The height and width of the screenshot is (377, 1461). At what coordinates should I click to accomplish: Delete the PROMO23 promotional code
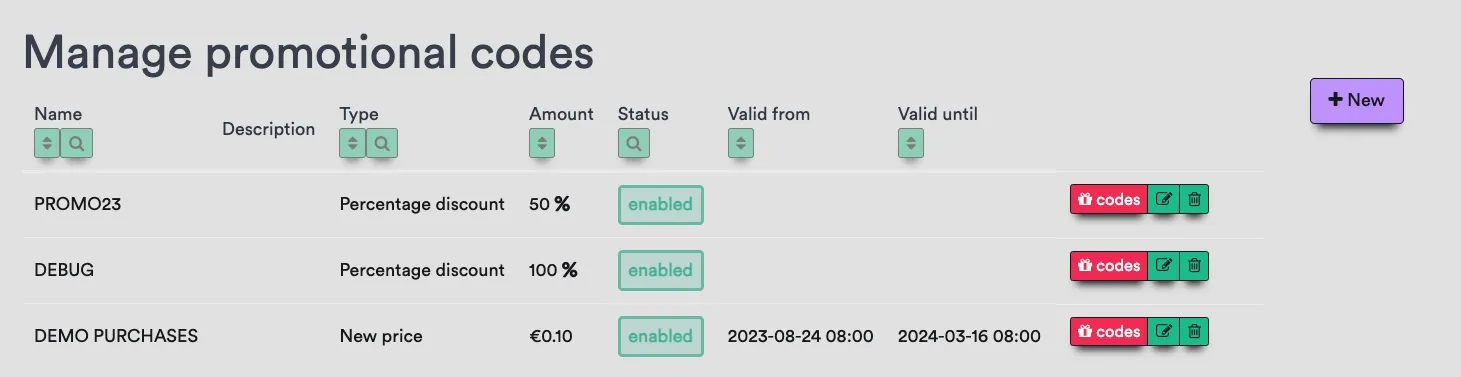(1194, 200)
